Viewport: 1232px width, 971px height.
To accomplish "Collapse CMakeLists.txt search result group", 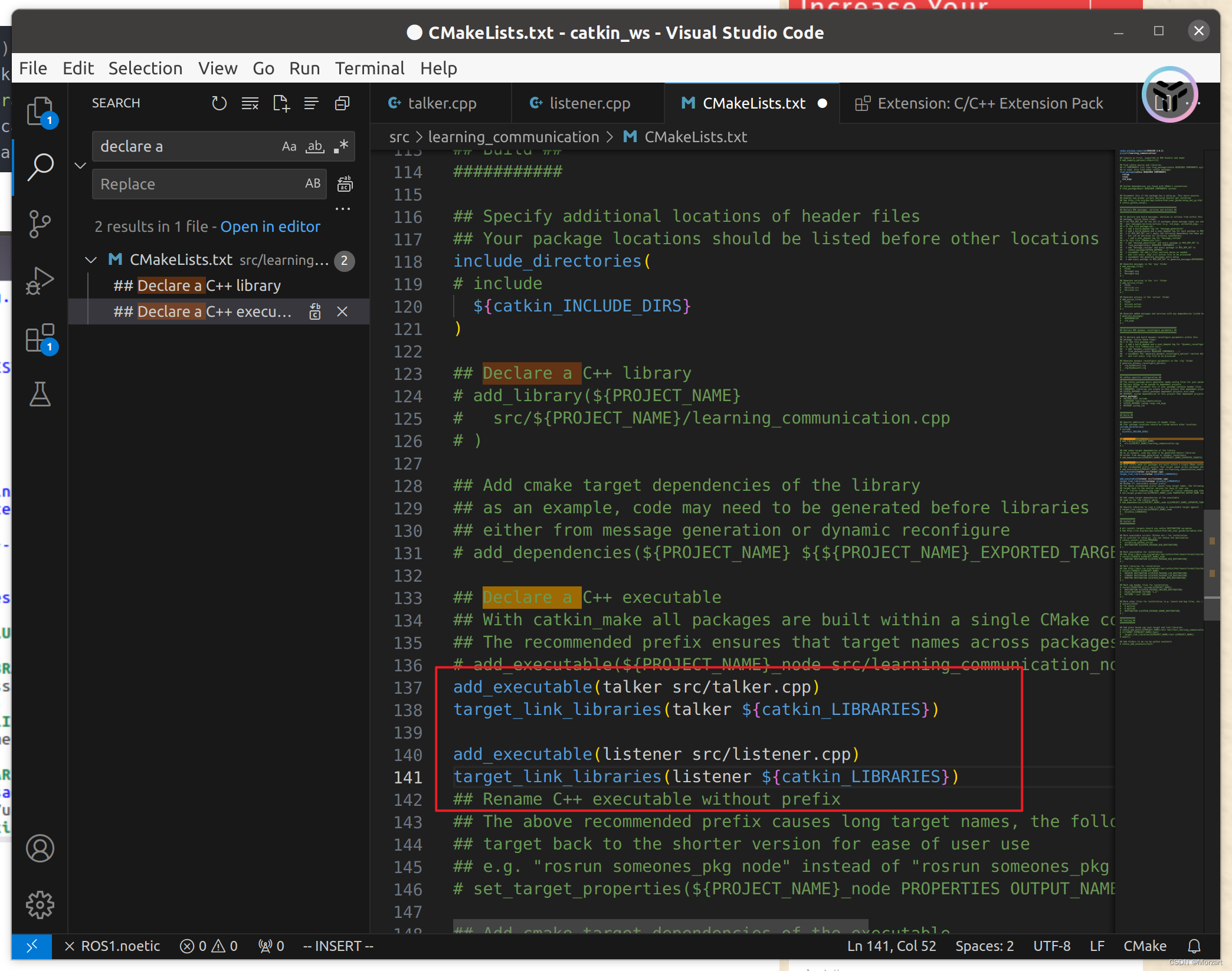I will 91,260.
